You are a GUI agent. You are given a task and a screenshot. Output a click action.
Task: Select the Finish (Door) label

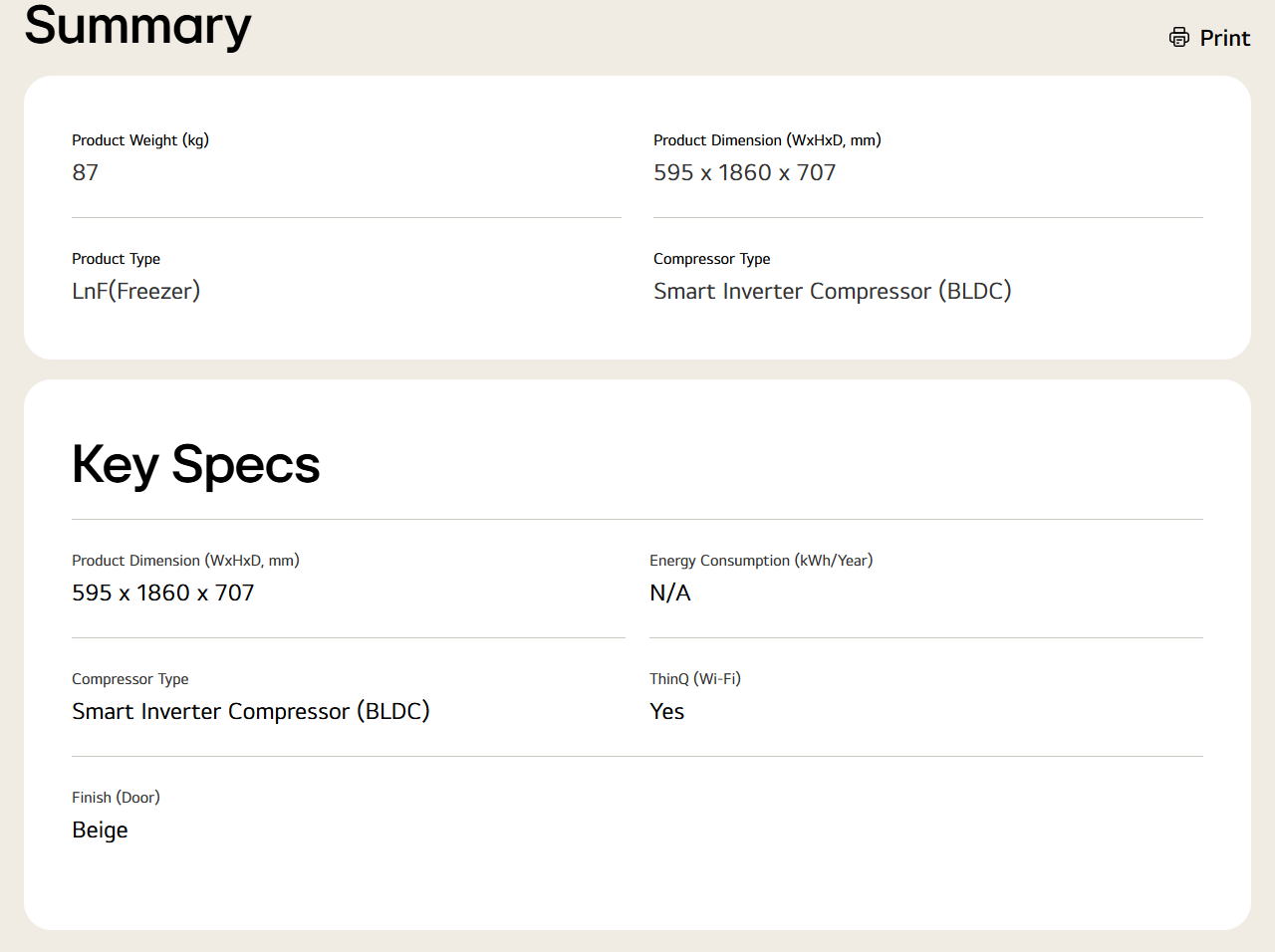(x=116, y=798)
